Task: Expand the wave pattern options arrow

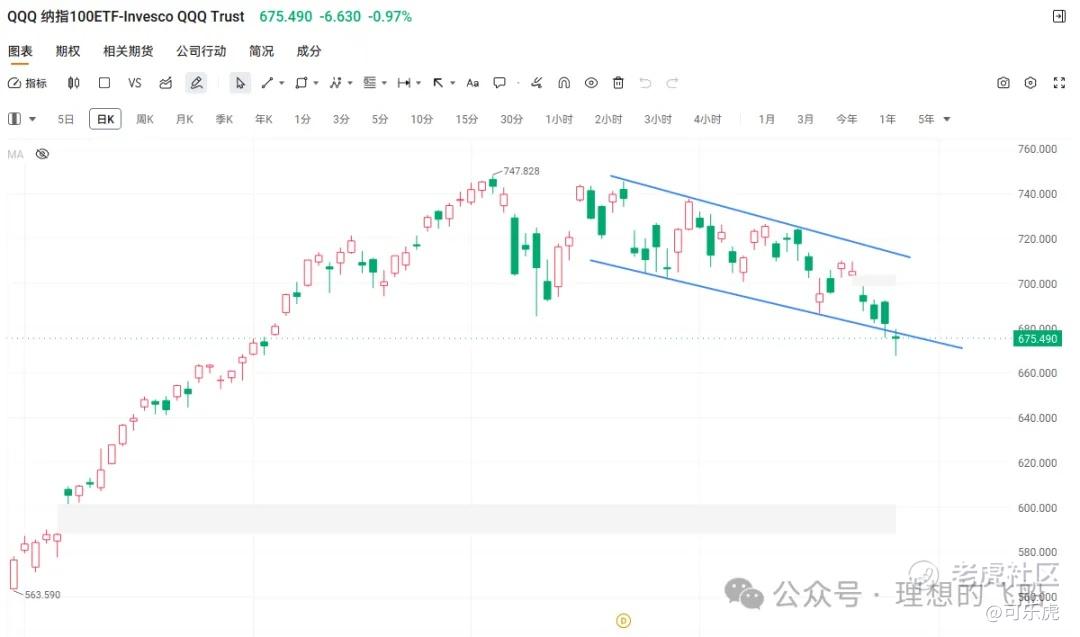Action: click(x=350, y=83)
